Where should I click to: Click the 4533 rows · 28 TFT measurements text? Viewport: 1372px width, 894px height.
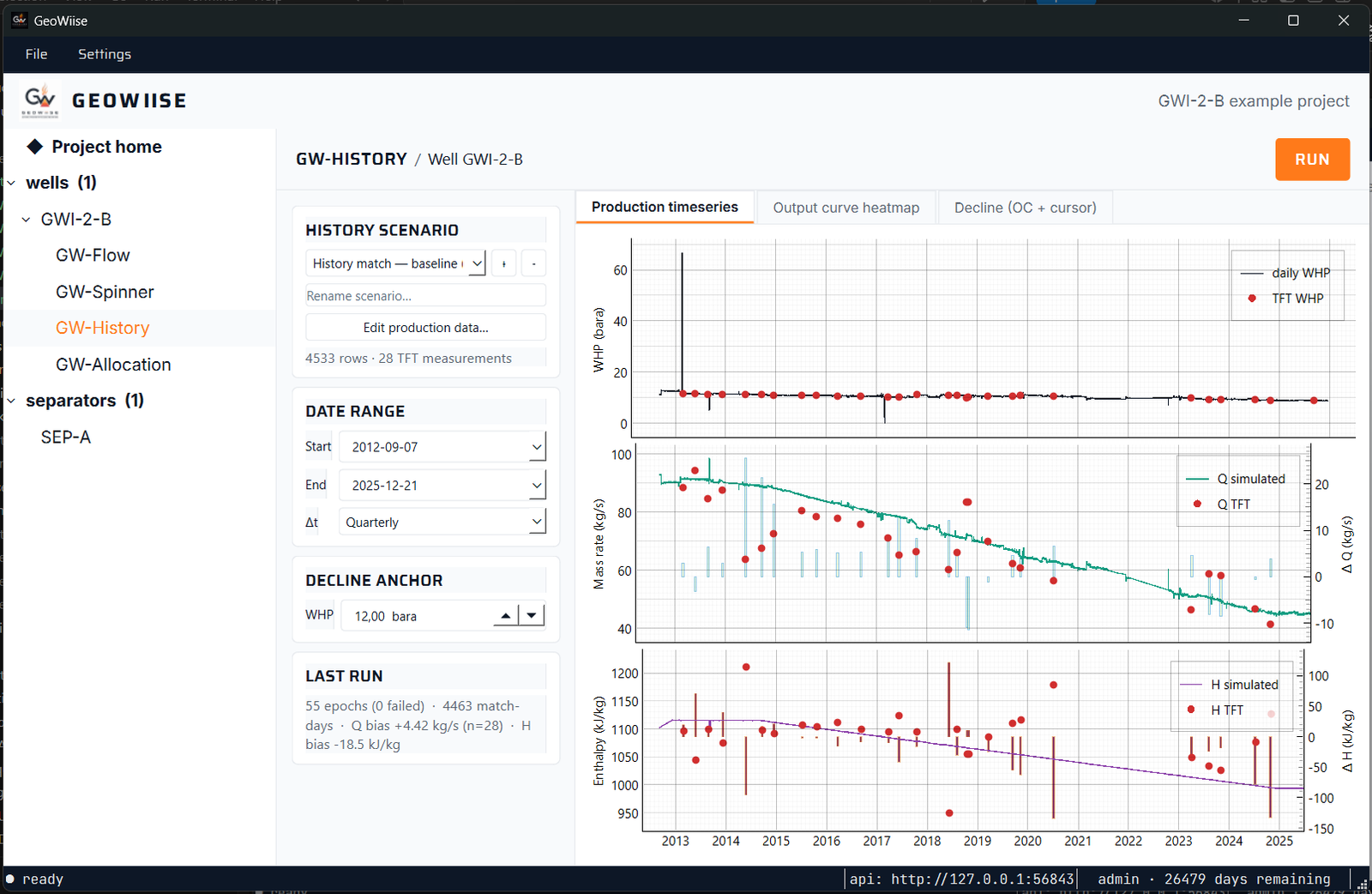(x=408, y=359)
